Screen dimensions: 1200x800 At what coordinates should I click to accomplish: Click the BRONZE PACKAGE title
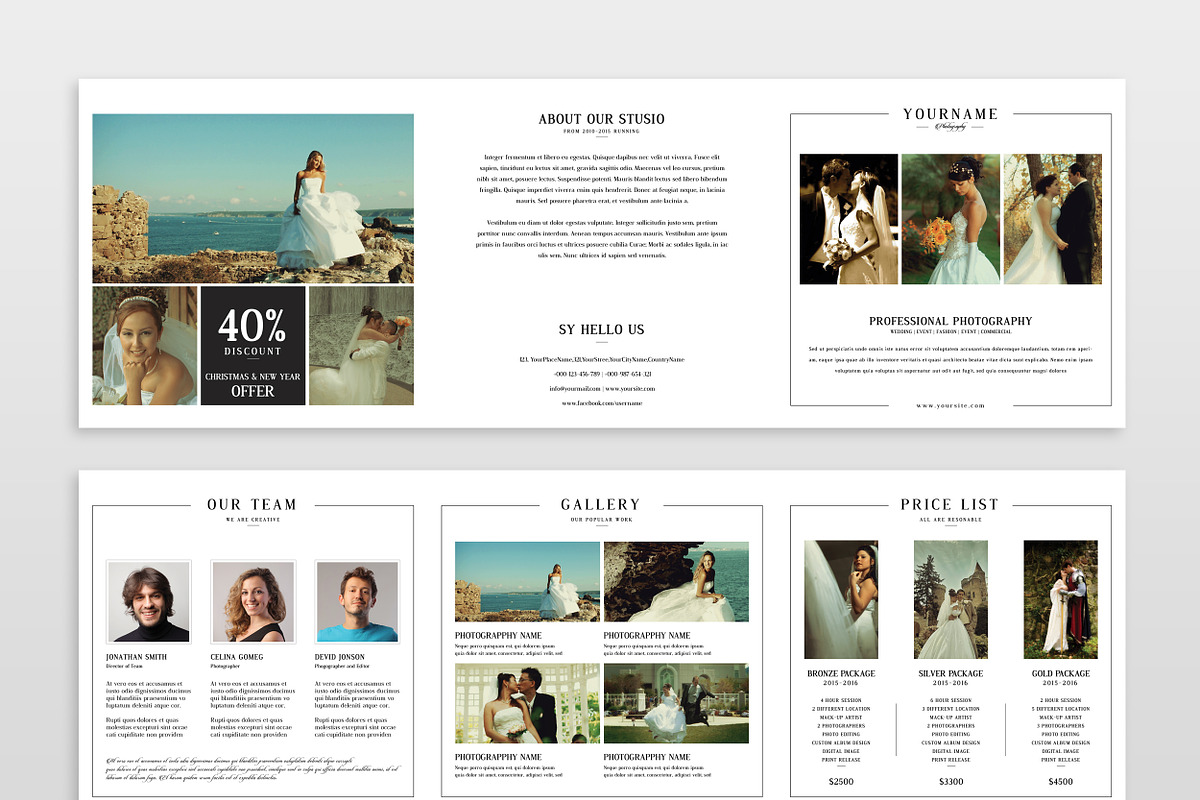point(841,674)
